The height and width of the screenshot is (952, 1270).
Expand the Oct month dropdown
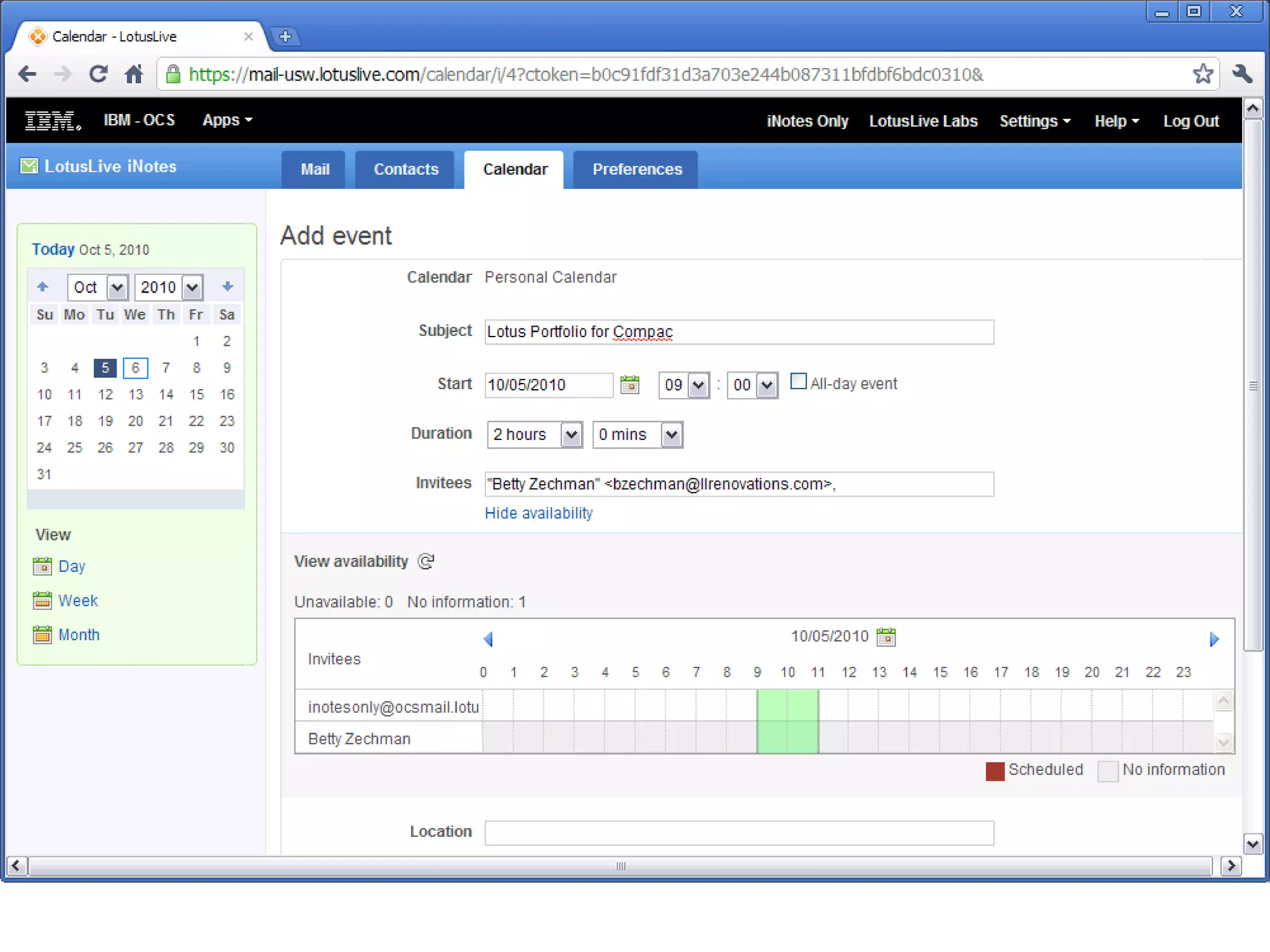coord(117,287)
